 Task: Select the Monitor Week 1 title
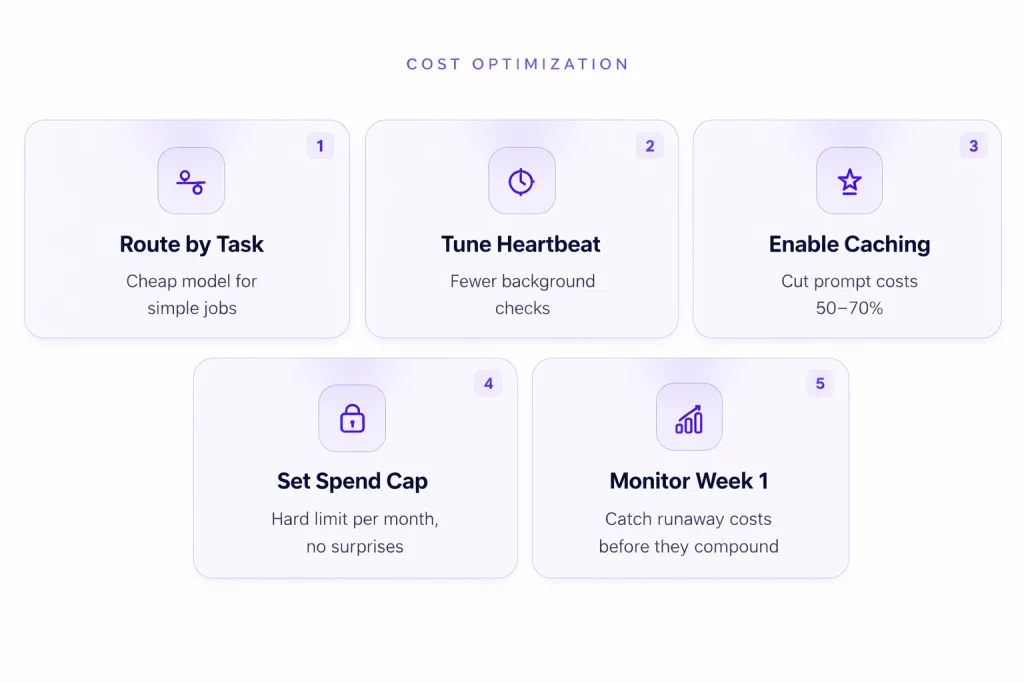click(x=689, y=481)
